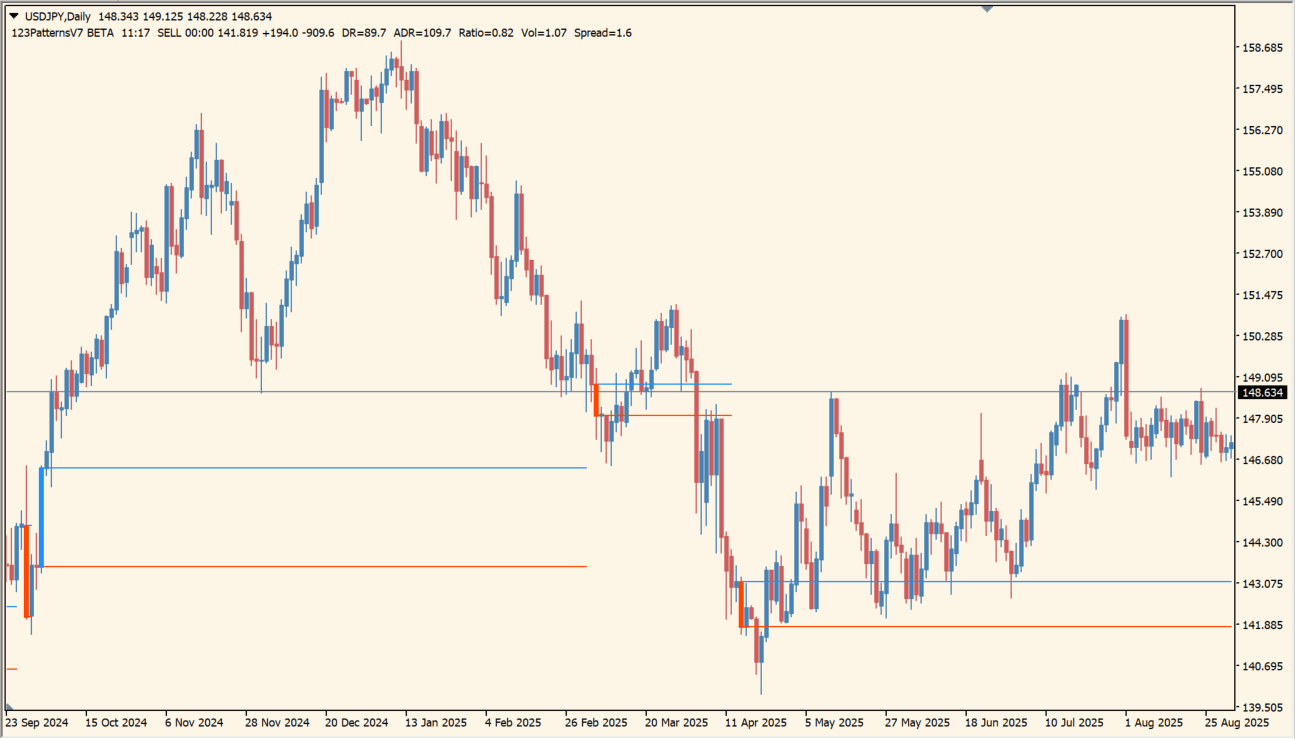Click the 28 Nov 2024 date label
This screenshot has width=1295, height=739.
(x=277, y=722)
